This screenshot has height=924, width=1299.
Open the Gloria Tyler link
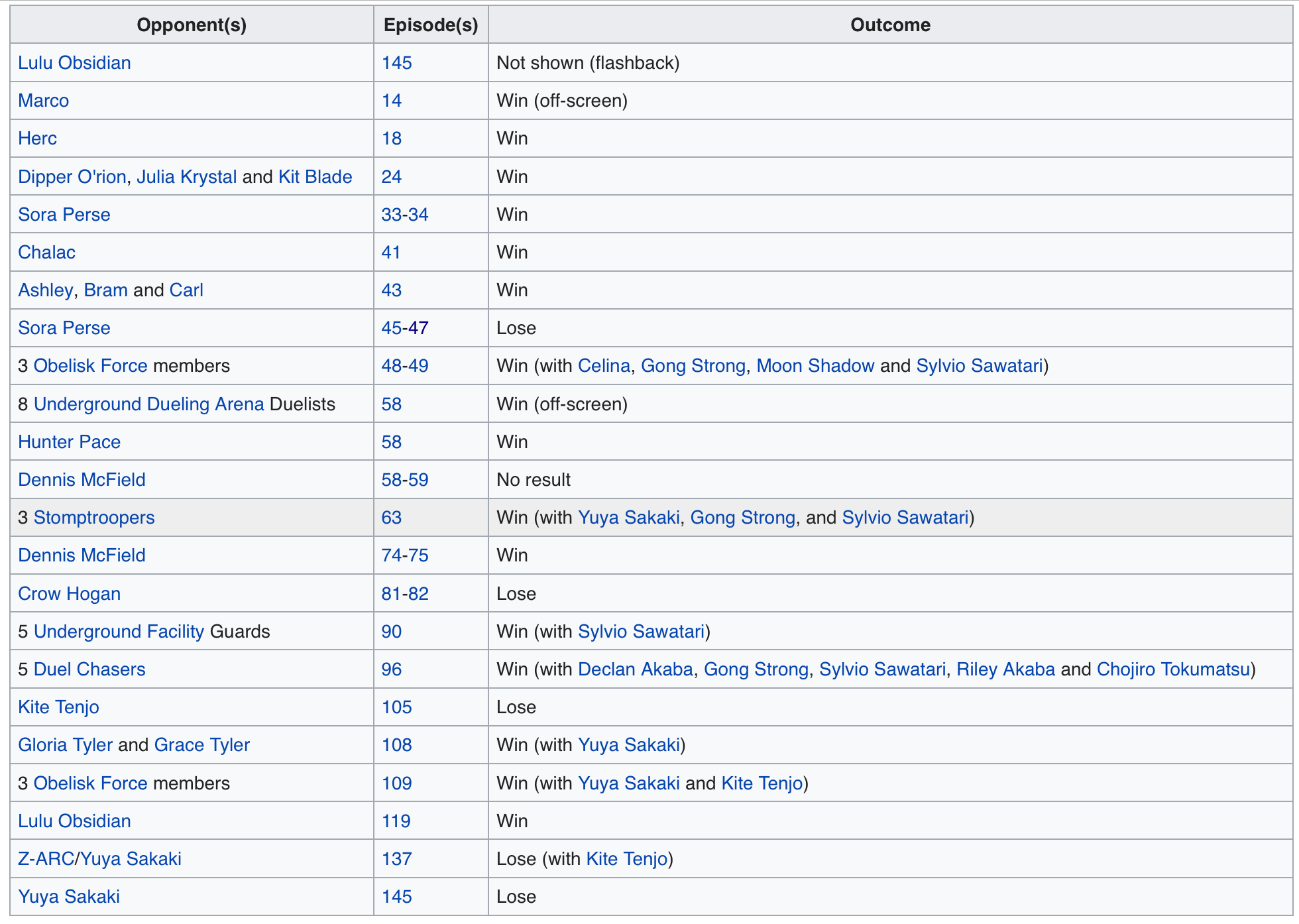tap(65, 745)
